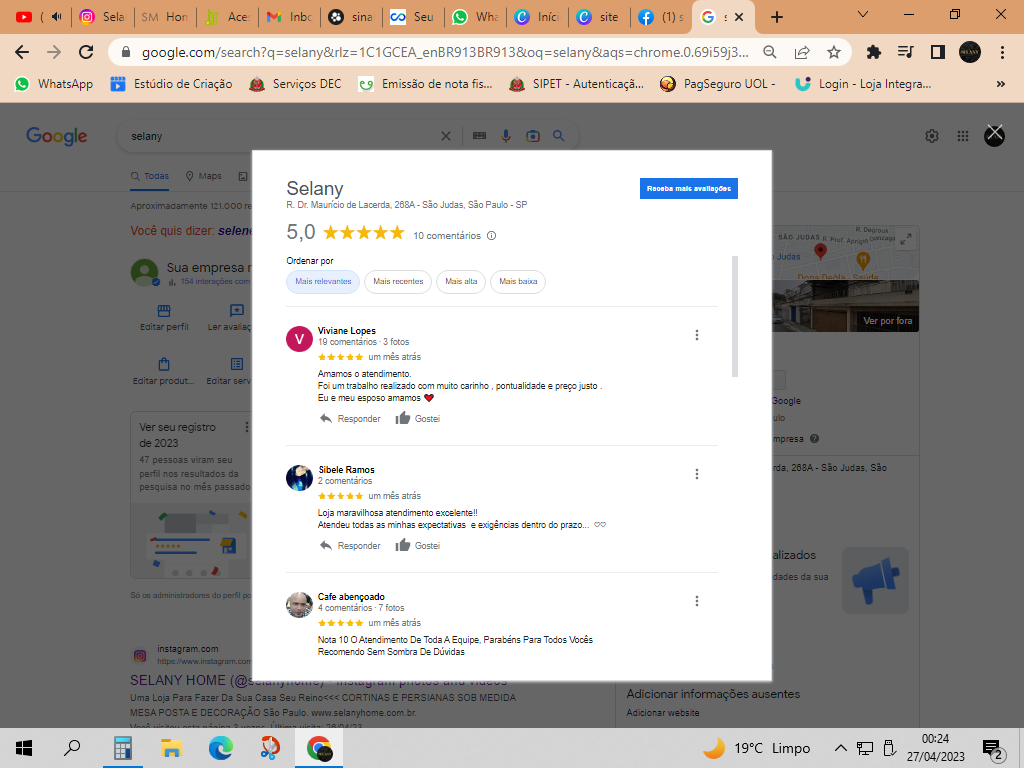Viewport: 1024px width, 768px height.
Task: Like the Sibele Ramos review with Gostei
Action: click(x=418, y=545)
